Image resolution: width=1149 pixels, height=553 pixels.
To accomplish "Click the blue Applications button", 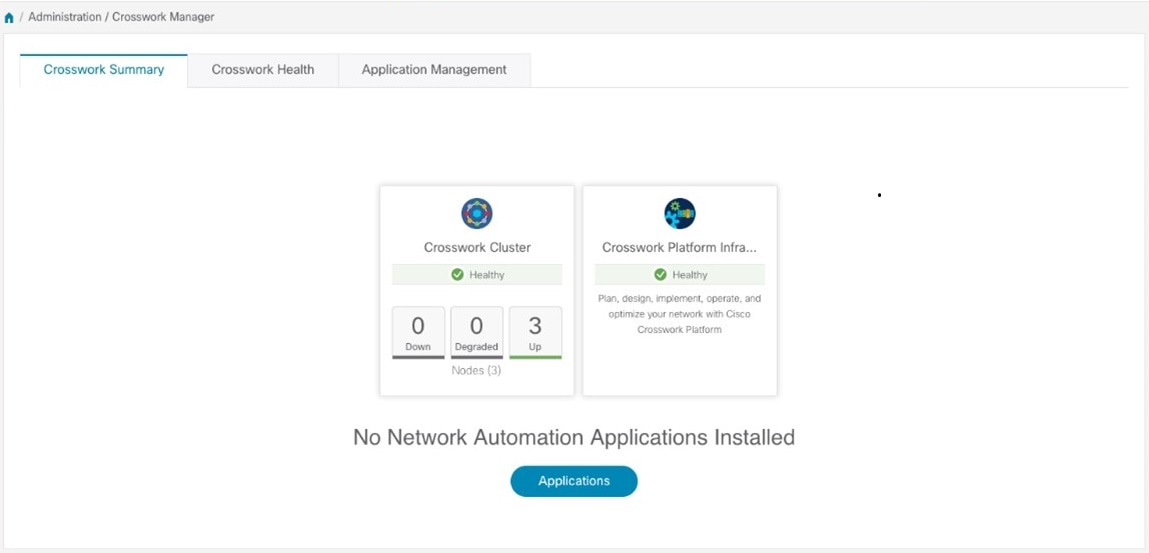I will pos(574,481).
